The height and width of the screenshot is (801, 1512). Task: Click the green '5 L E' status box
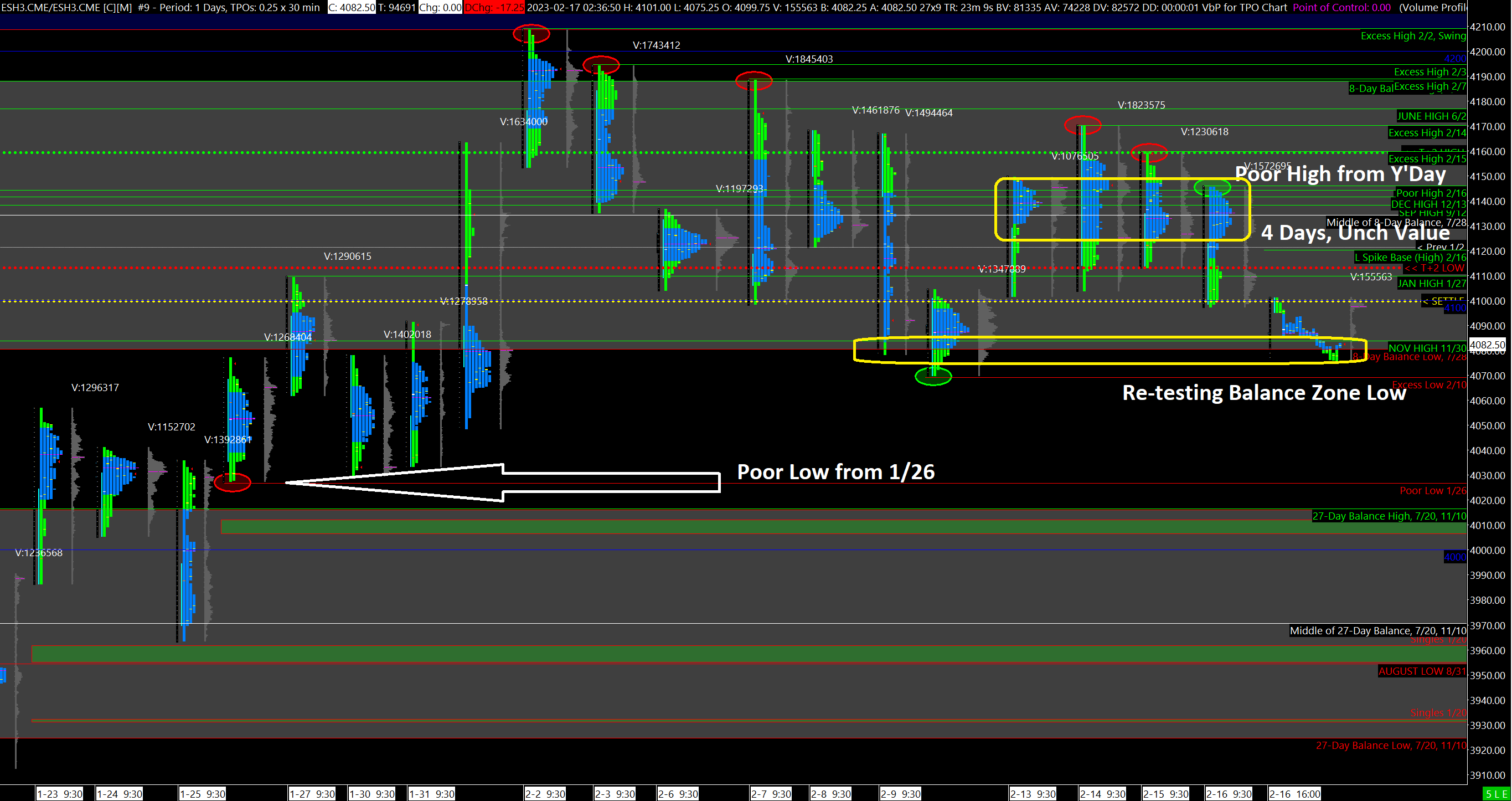pos(1496,794)
